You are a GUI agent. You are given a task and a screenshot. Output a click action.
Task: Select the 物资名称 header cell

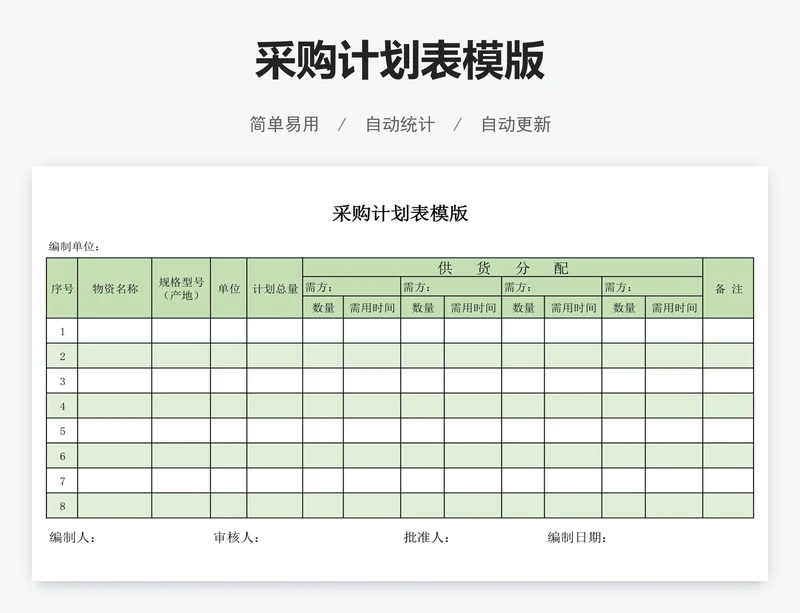115,288
